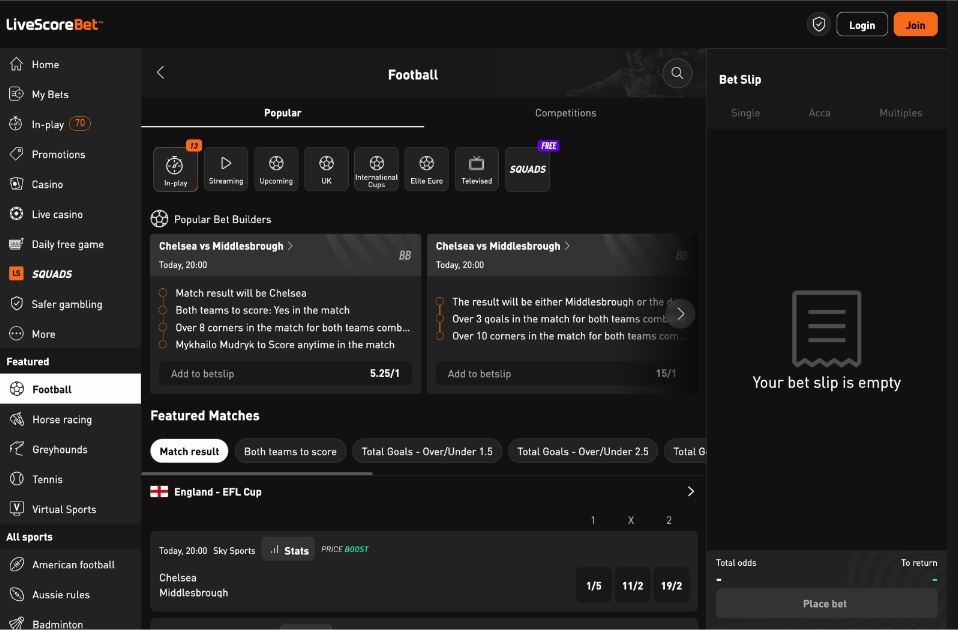Viewport: 958px width, 630px height.
Task: Click the Join button
Action: [915, 24]
